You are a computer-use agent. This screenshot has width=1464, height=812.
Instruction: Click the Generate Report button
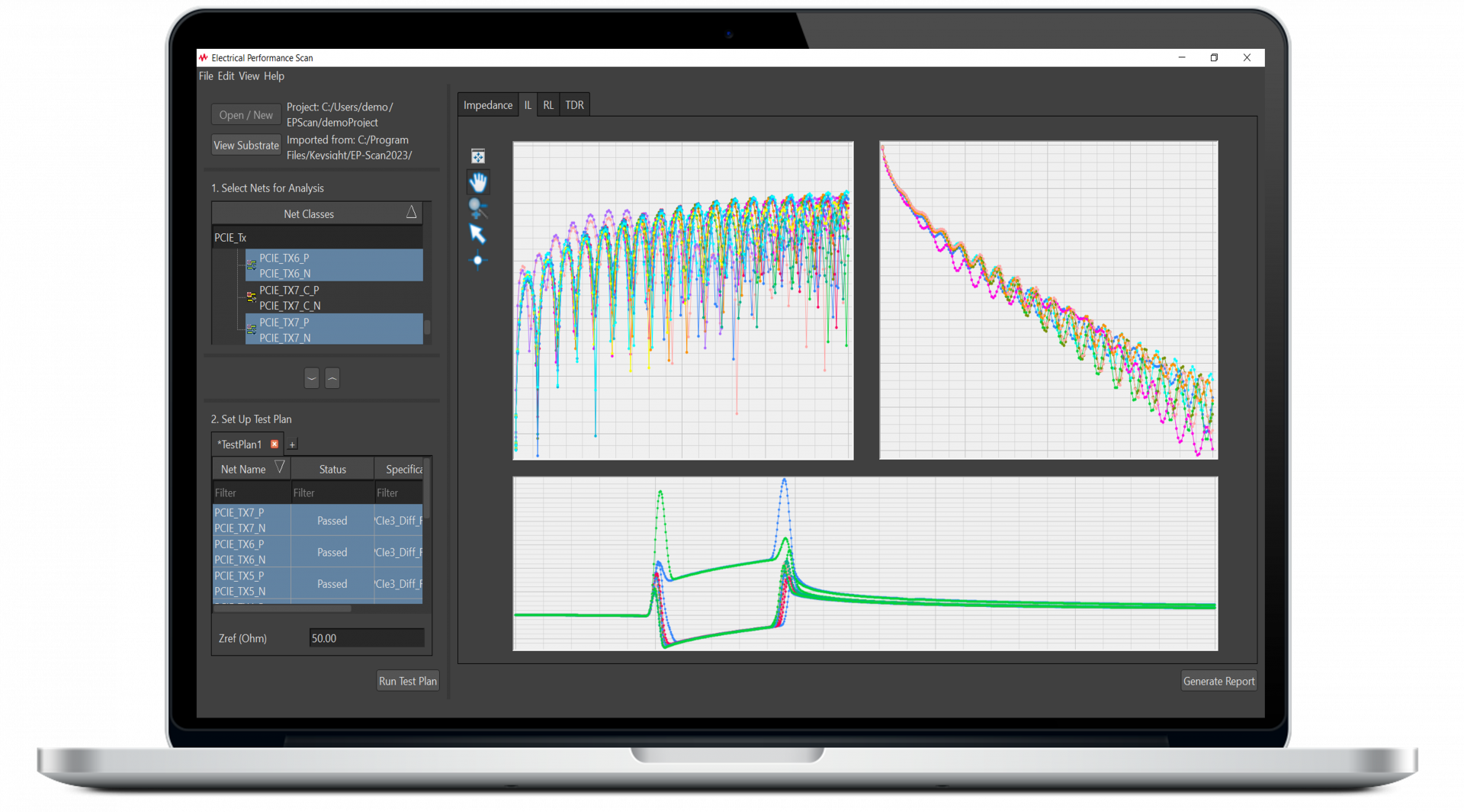(x=1218, y=681)
